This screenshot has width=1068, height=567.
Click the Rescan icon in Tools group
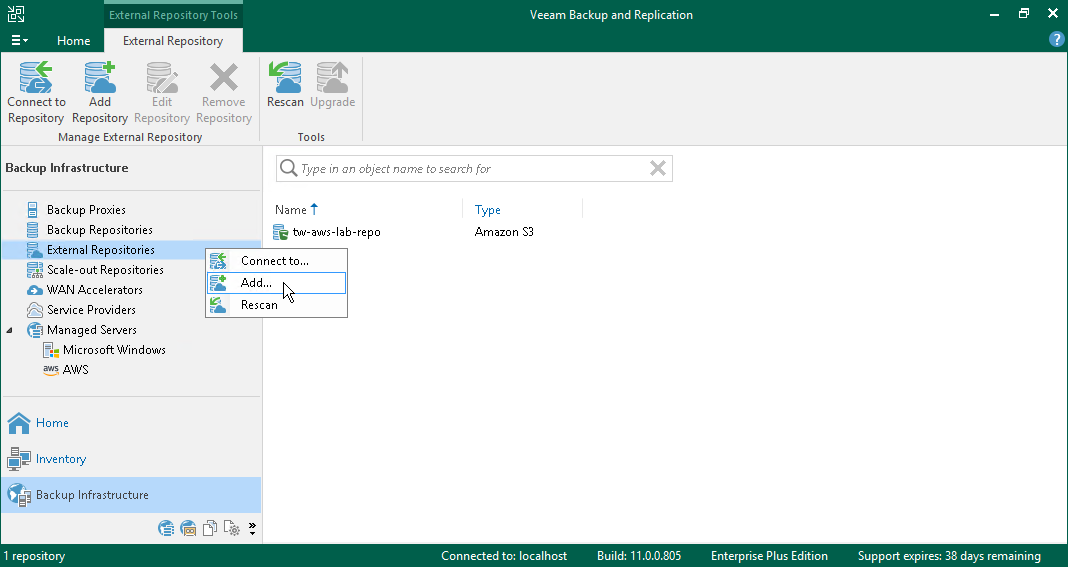click(x=285, y=78)
